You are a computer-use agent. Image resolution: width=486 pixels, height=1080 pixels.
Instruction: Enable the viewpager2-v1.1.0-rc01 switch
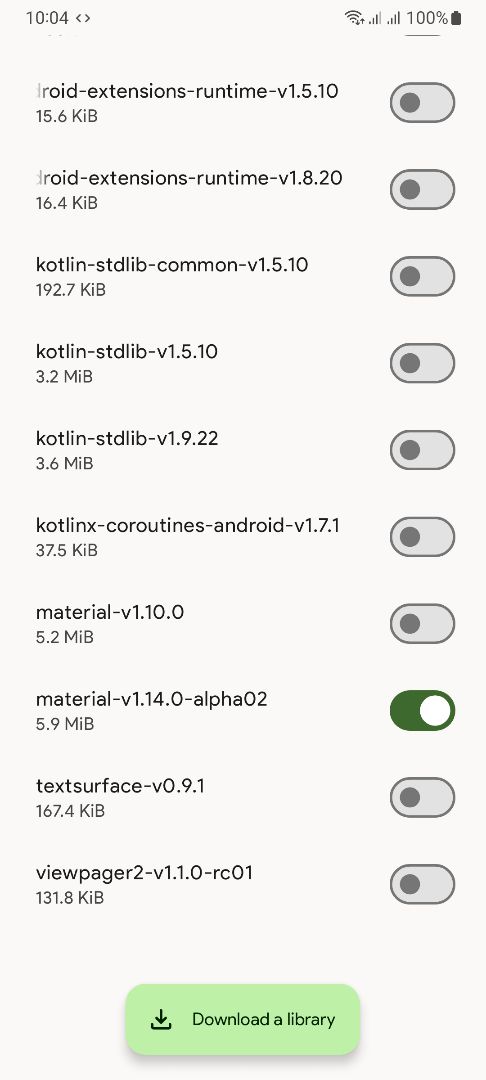pyautogui.click(x=422, y=884)
